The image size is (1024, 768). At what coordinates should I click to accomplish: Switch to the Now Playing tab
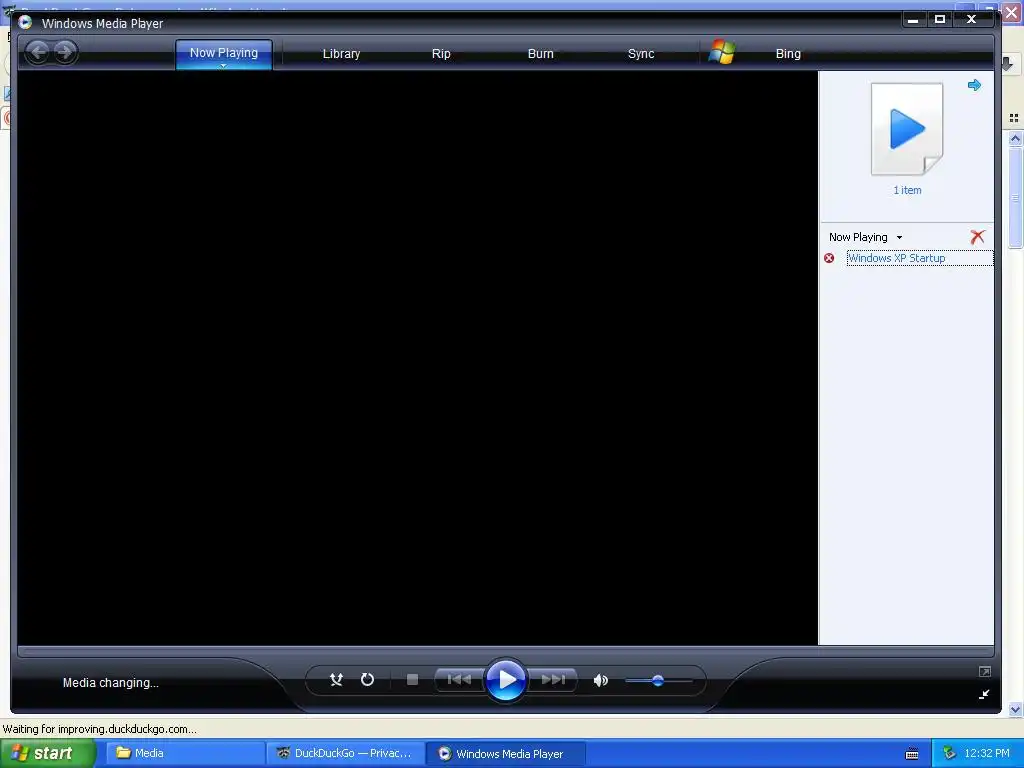[223, 52]
